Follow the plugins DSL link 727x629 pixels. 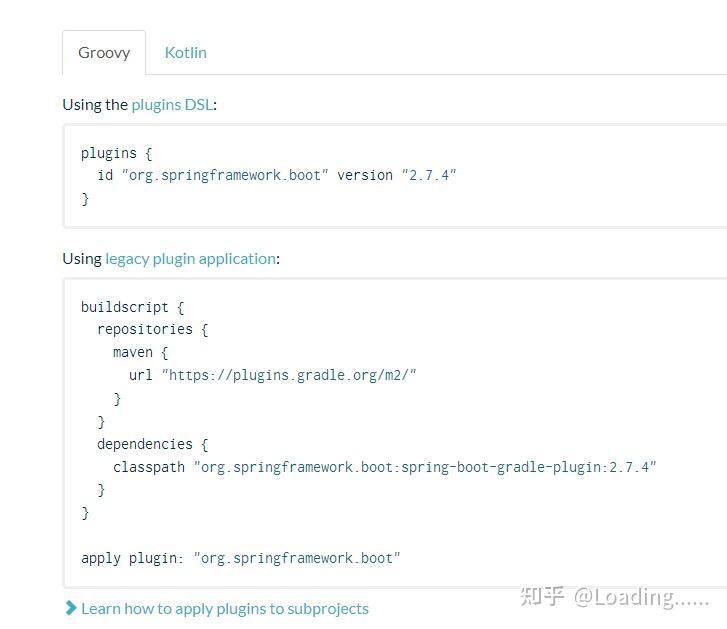[x=171, y=104]
